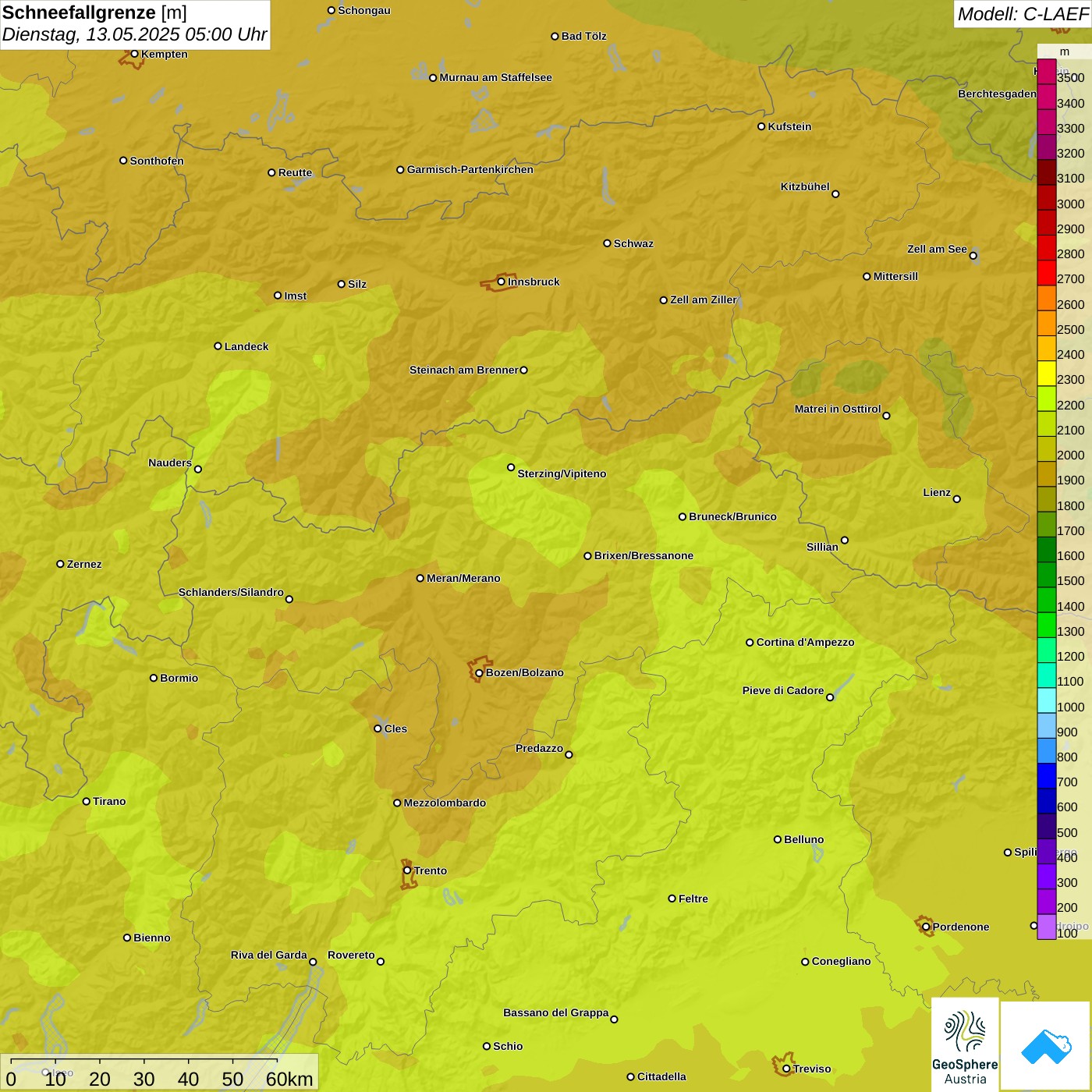
Task: Click the Cortina d'Ampezzo location dot
Action: point(750,643)
